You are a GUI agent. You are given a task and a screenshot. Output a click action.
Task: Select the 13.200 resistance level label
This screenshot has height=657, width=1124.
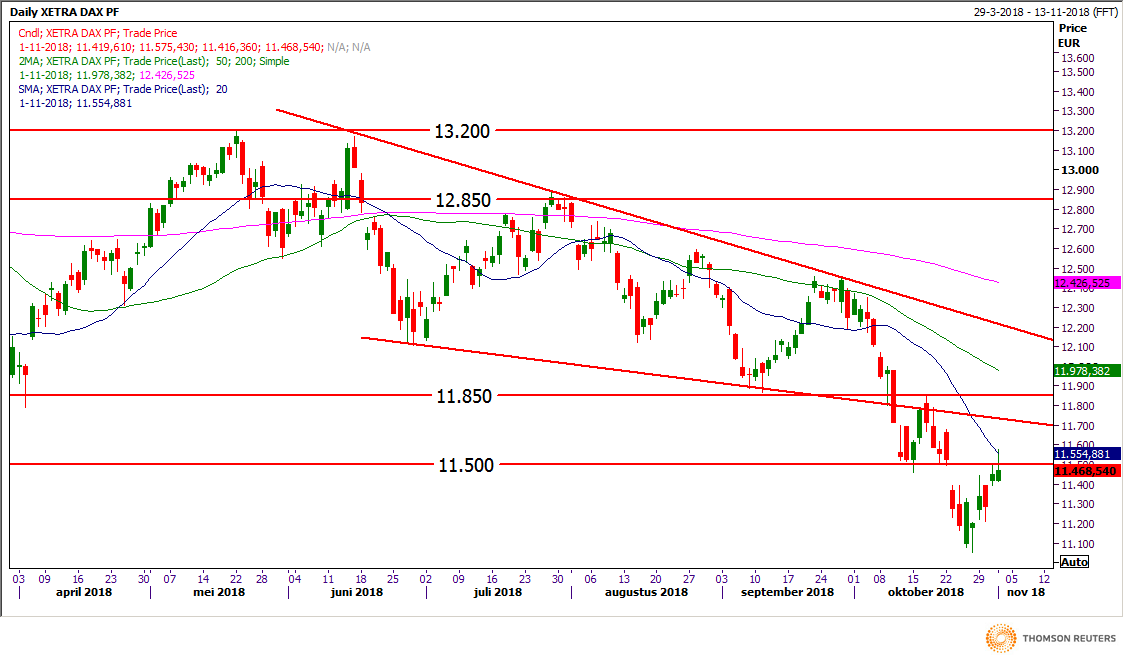click(462, 131)
